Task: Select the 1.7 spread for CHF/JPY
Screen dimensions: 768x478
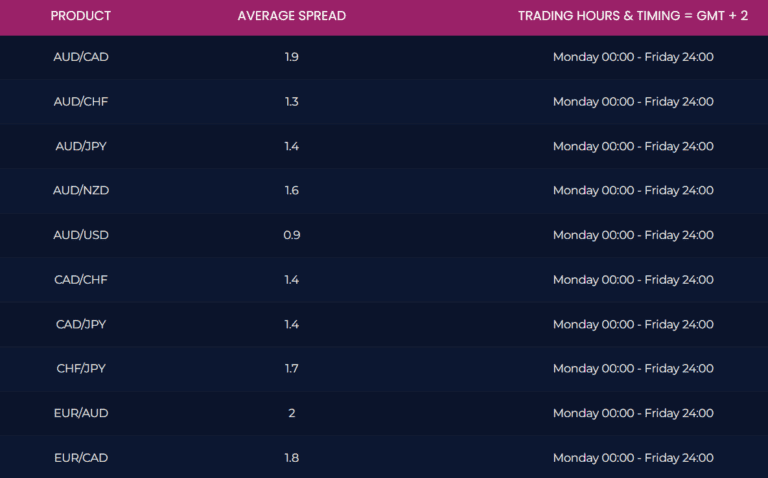Action: pos(291,368)
